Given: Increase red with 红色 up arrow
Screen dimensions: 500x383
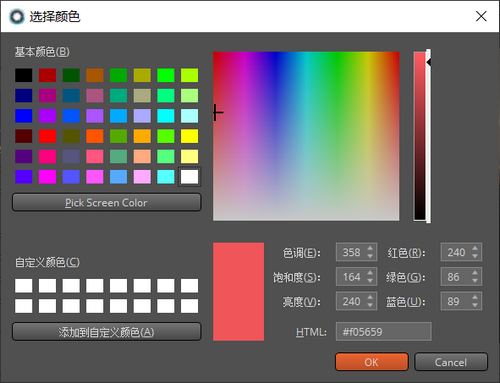Looking at the screenshot, I should tap(475, 248).
